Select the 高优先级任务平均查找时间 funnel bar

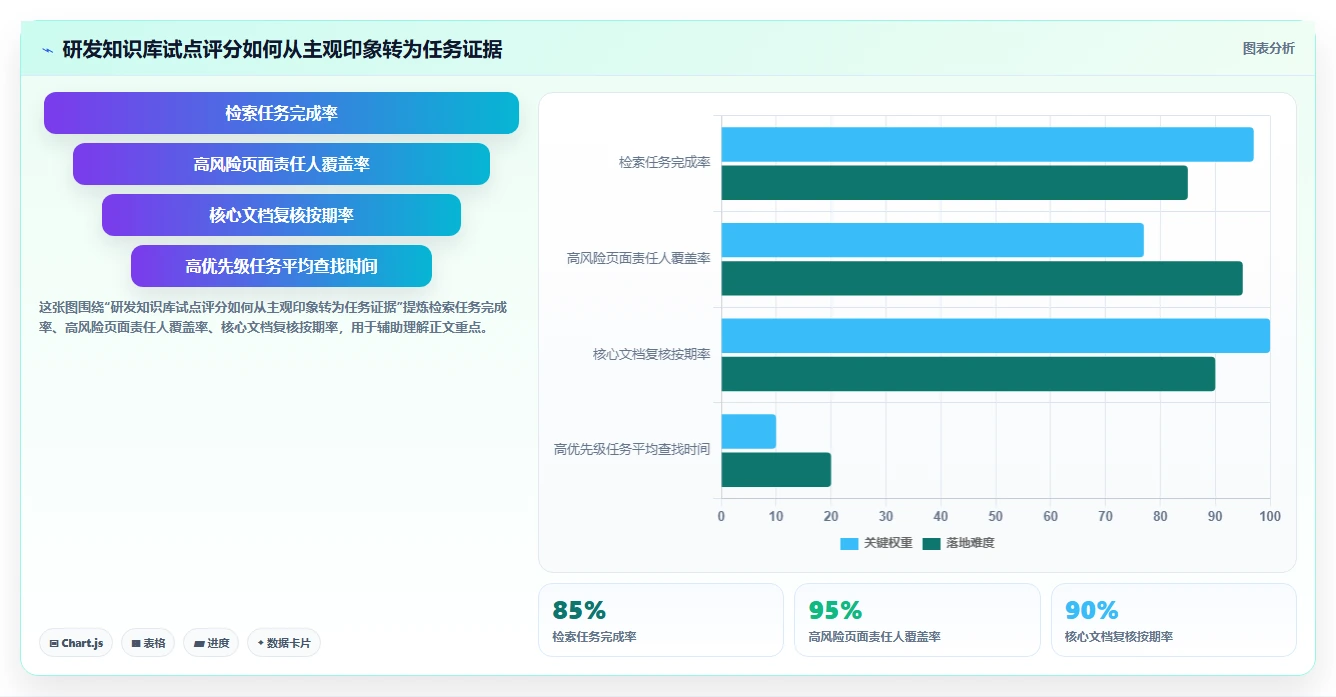pos(281,266)
